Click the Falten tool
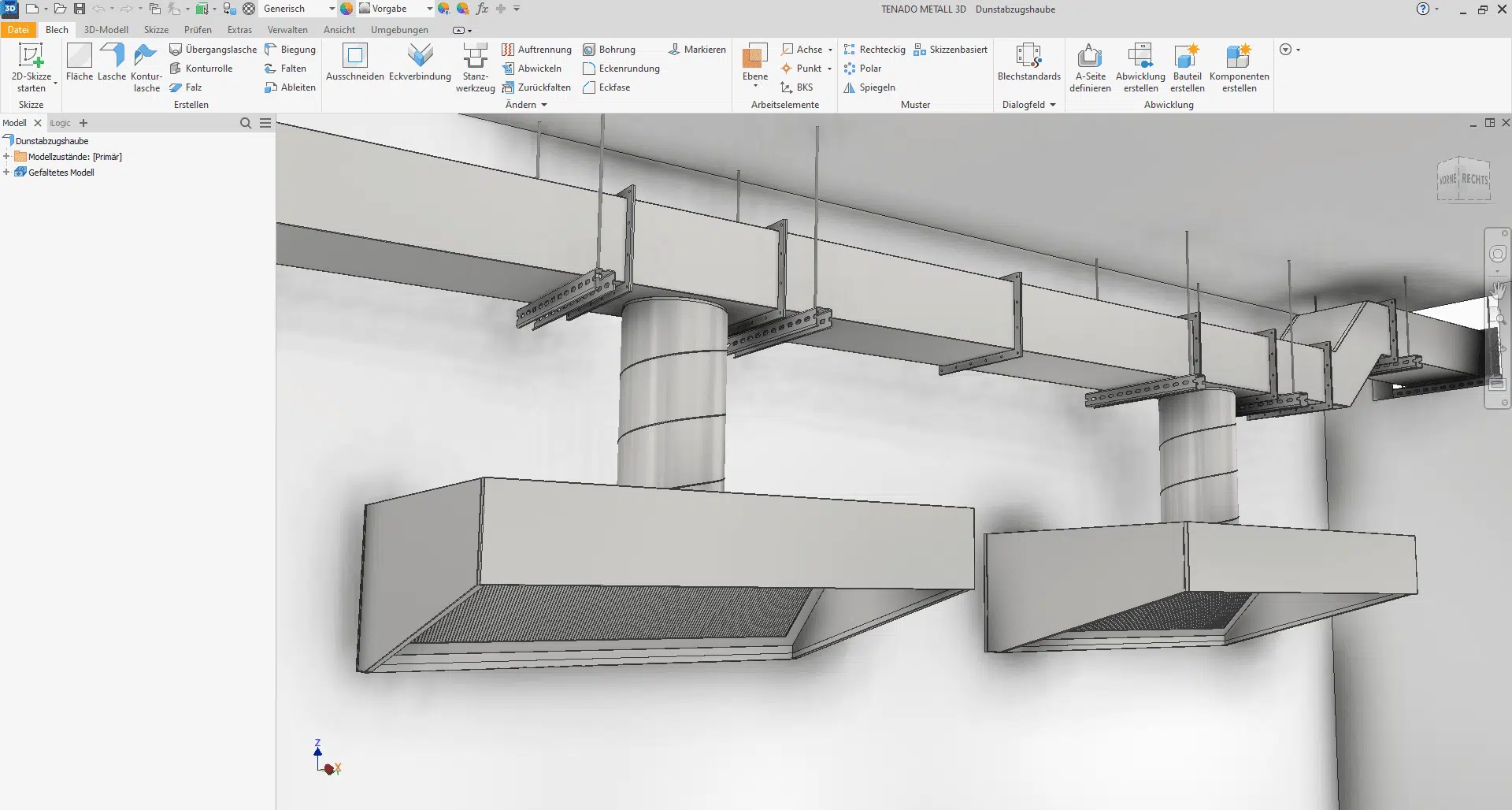 coord(285,69)
